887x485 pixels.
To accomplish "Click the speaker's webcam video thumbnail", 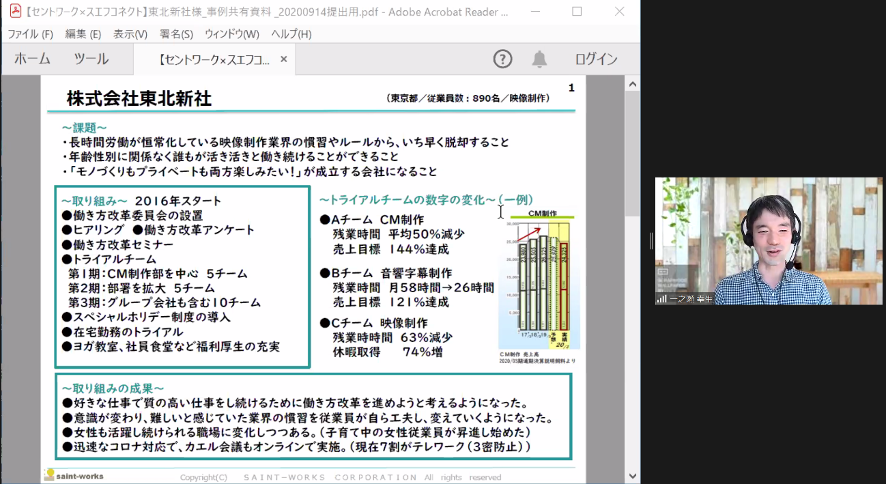I will (x=769, y=241).
